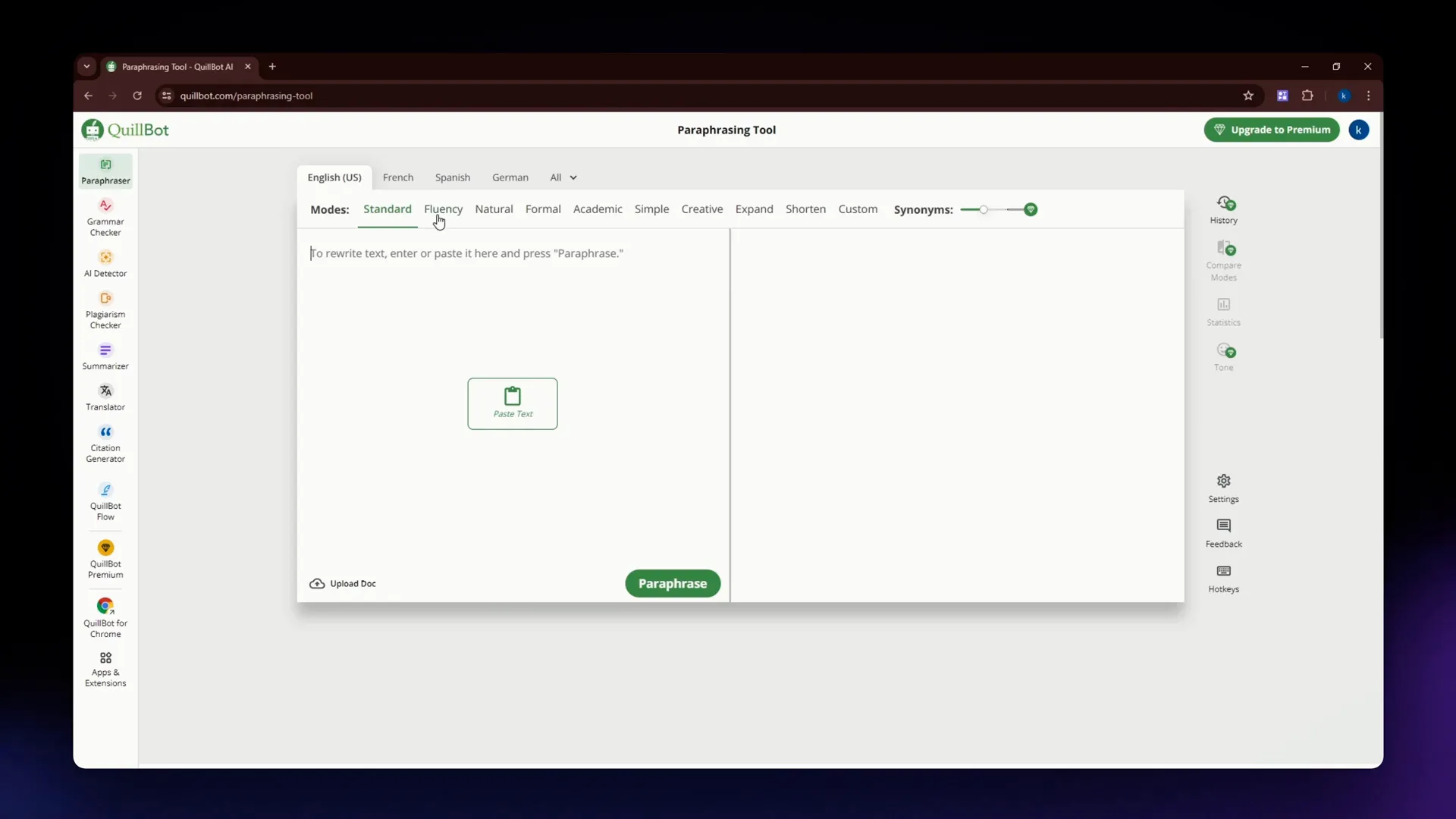Expand All languages dropdown
The height and width of the screenshot is (819, 1456).
coord(563,177)
